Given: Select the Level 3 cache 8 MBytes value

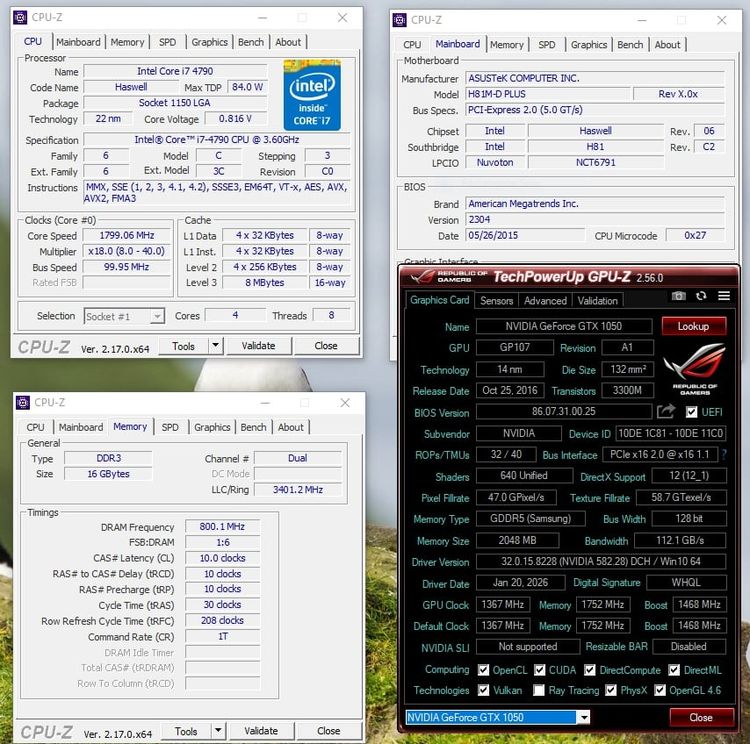Looking at the screenshot, I should [265, 283].
